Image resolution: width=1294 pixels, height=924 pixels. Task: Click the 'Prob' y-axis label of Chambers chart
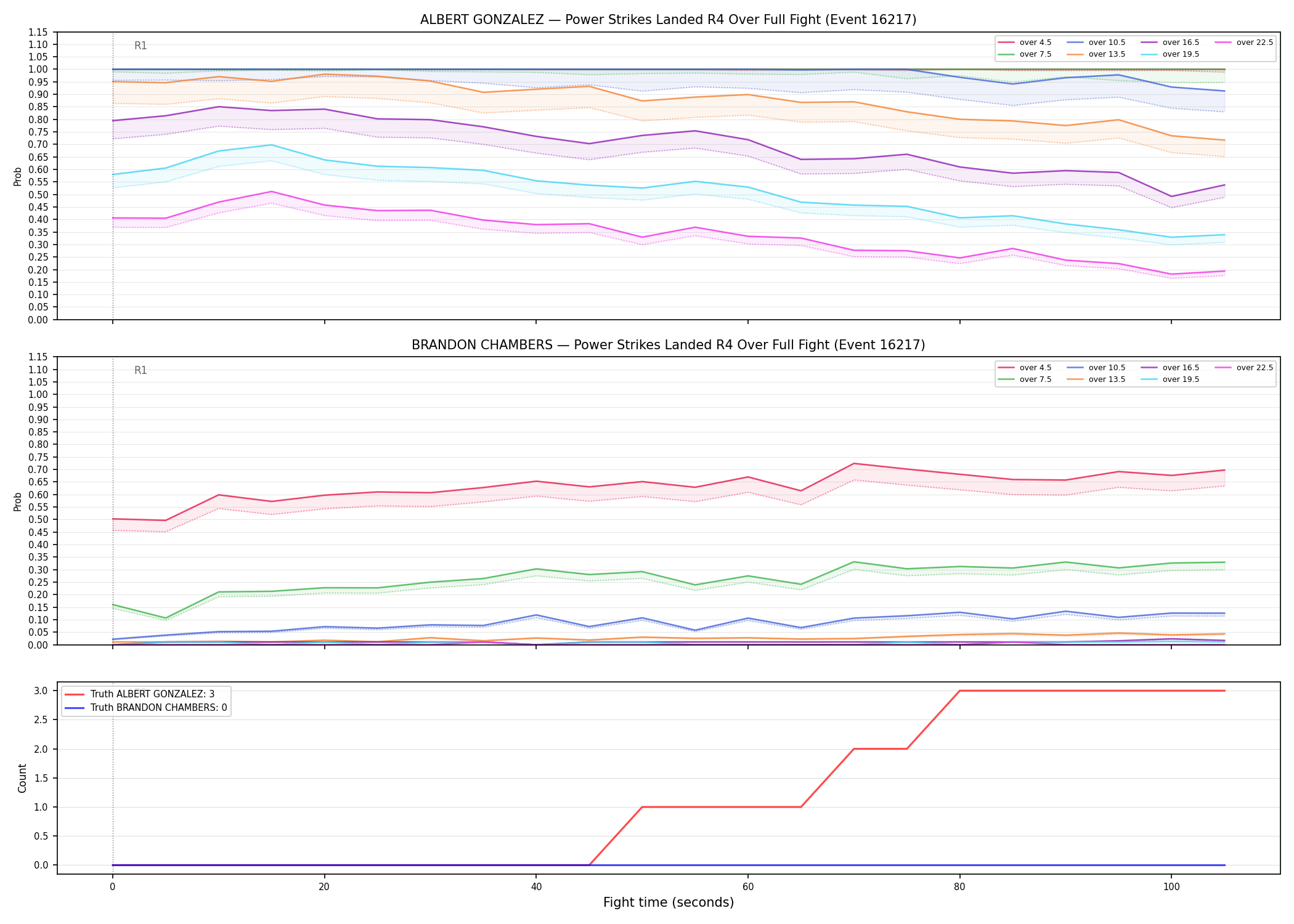[x=18, y=501]
